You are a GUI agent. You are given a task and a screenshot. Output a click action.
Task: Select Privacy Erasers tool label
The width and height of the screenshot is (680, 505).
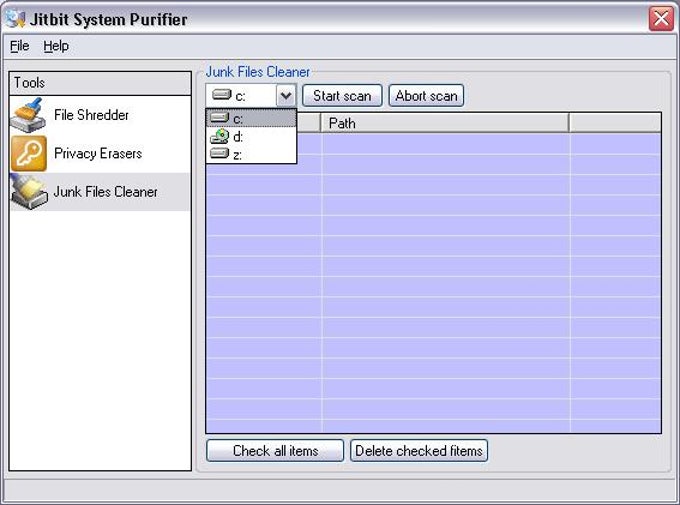[98, 153]
